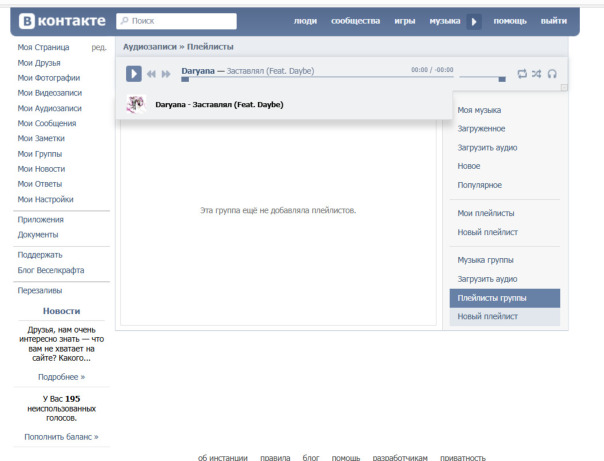Toggle repeat mode in the player
Screen dimensions: 604x461
pyautogui.click(x=522, y=74)
